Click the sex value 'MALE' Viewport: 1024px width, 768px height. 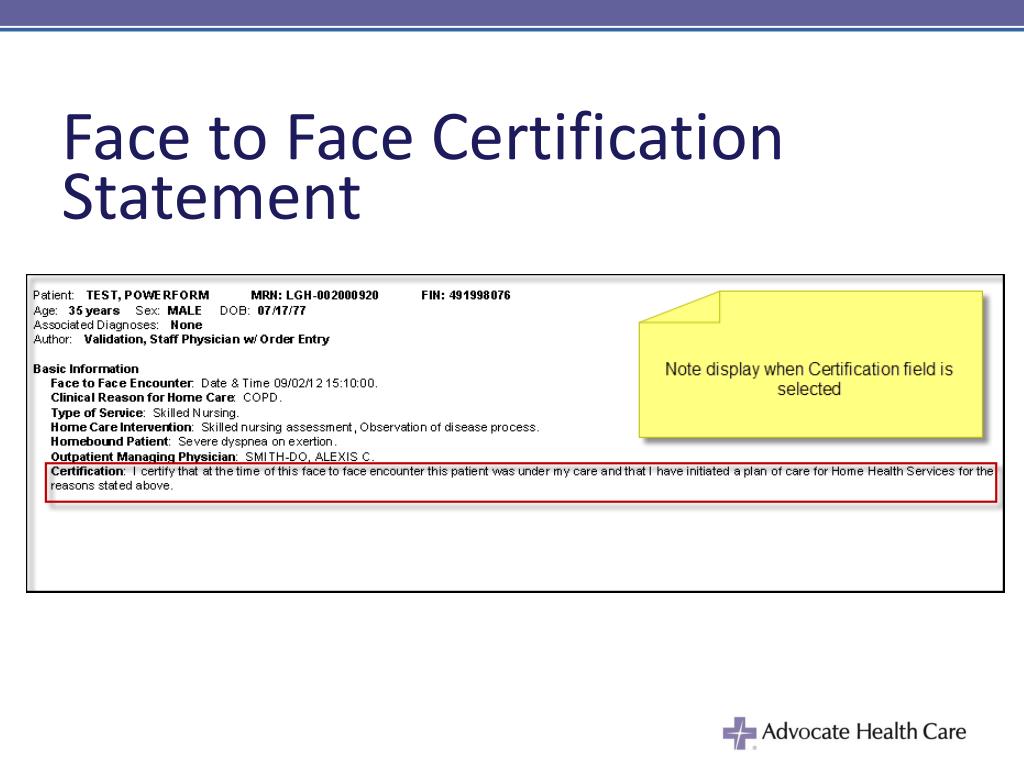[x=184, y=311]
